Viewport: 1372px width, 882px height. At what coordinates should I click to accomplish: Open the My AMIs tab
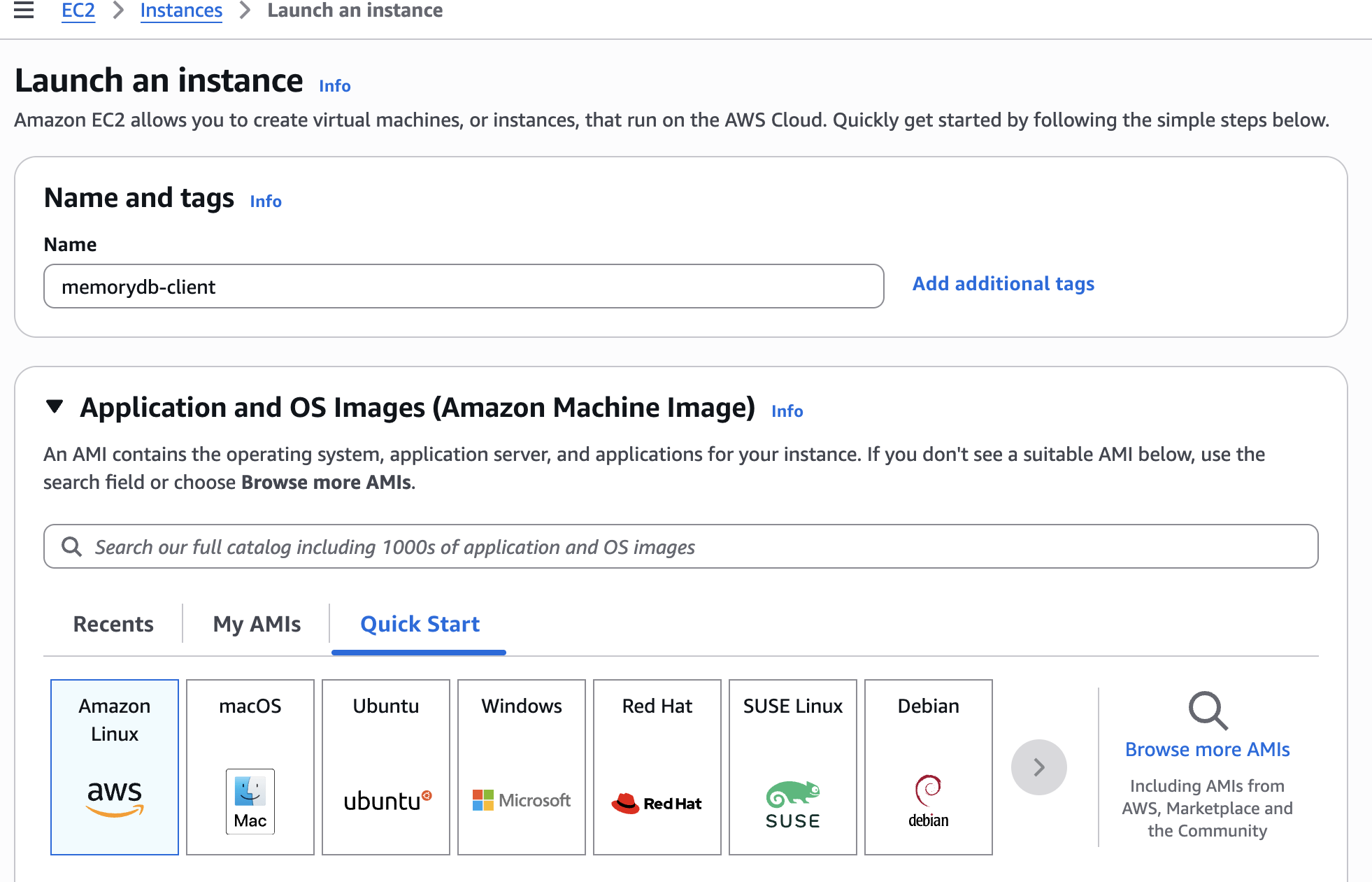pyautogui.click(x=257, y=624)
